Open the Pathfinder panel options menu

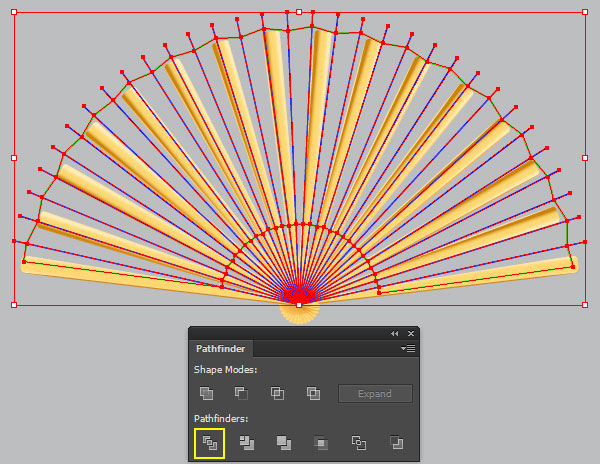[x=408, y=348]
